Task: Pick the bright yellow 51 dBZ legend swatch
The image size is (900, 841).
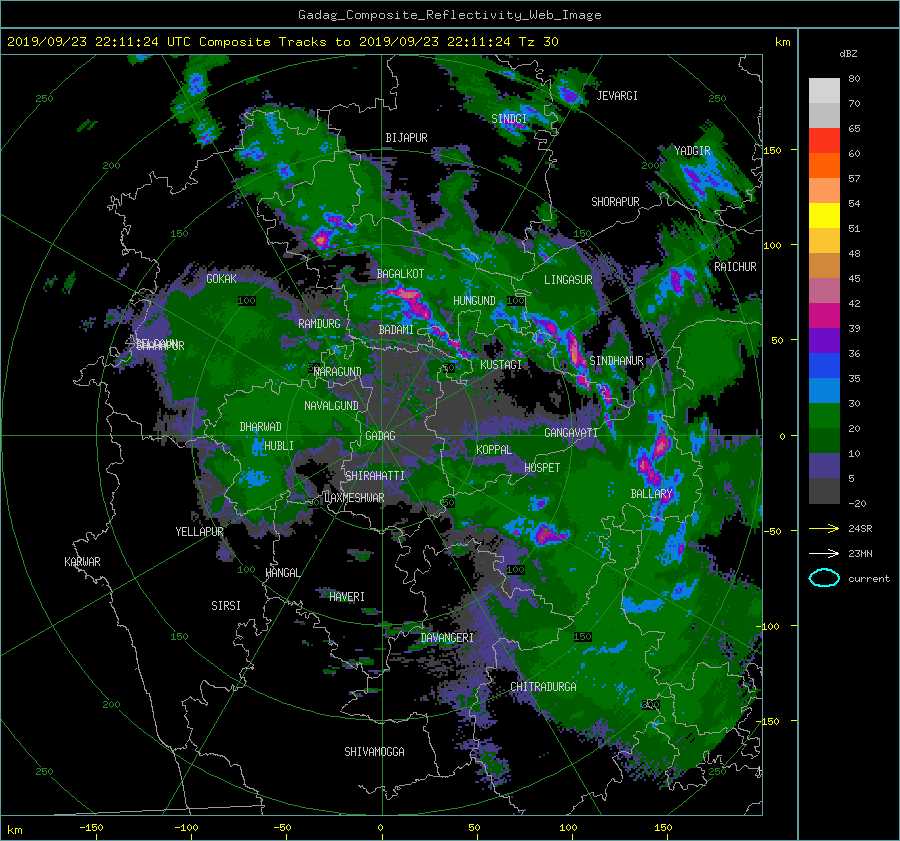Action: [x=824, y=216]
